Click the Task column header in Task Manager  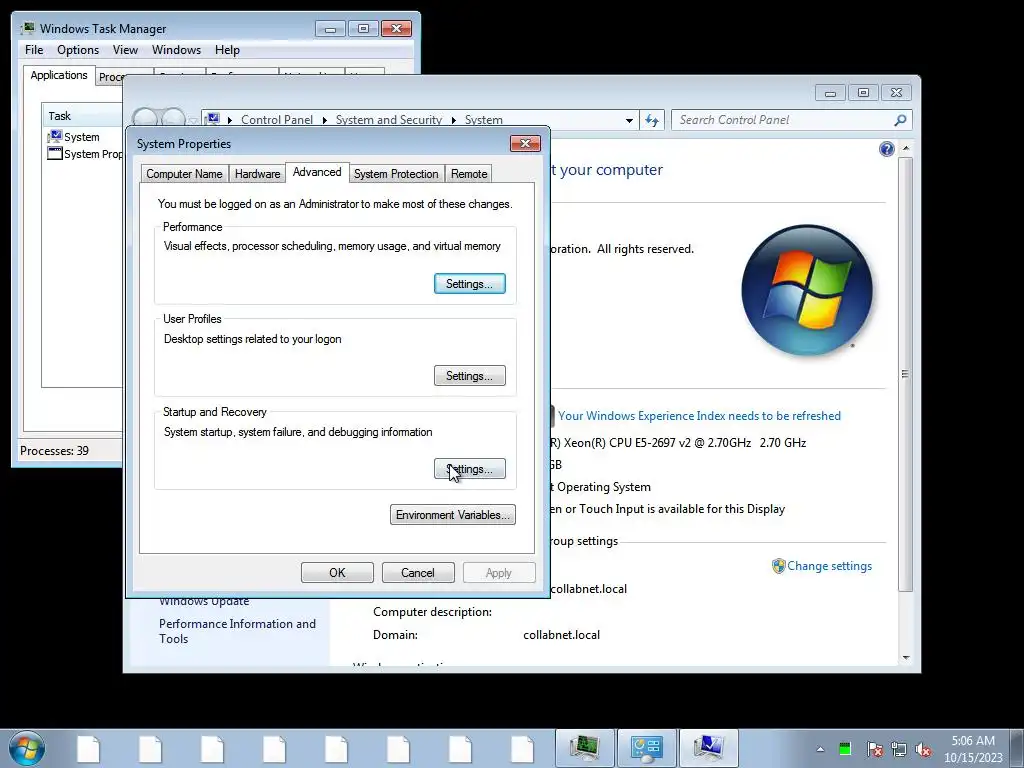82,116
